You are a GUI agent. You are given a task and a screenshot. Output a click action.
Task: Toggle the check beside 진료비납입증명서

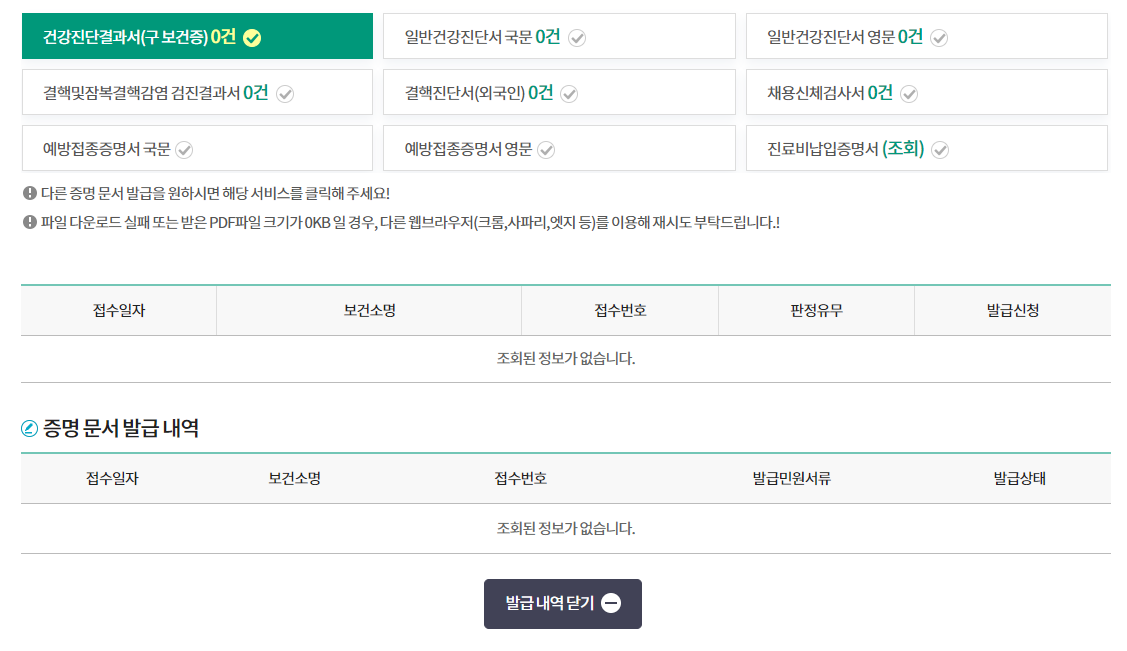939,148
